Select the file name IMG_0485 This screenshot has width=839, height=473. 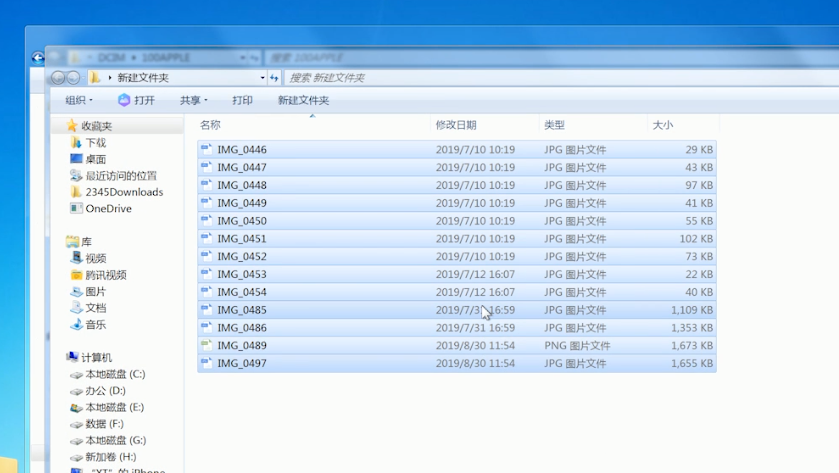pos(242,310)
